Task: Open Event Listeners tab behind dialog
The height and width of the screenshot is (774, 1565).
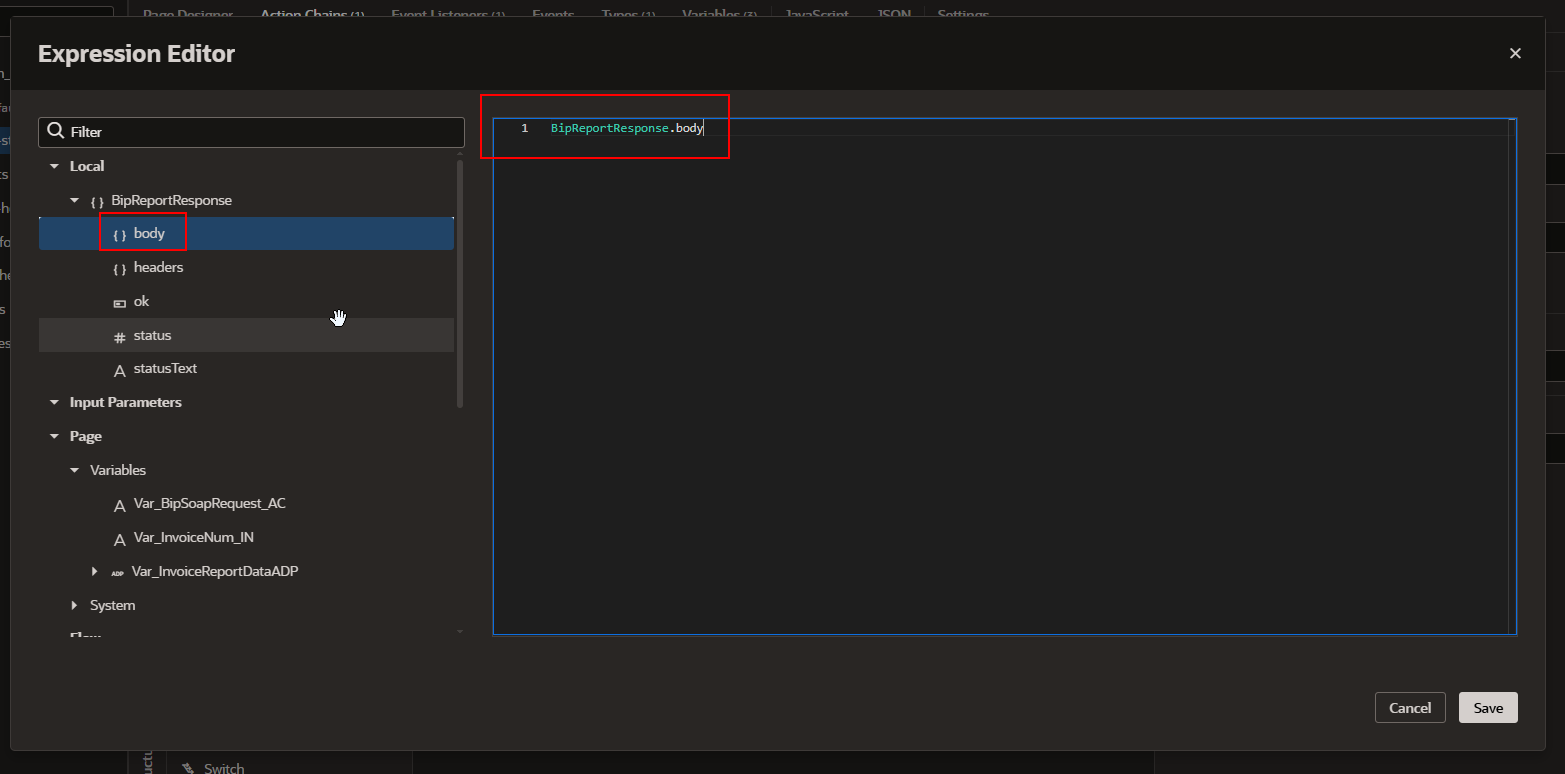Action: pos(447,15)
